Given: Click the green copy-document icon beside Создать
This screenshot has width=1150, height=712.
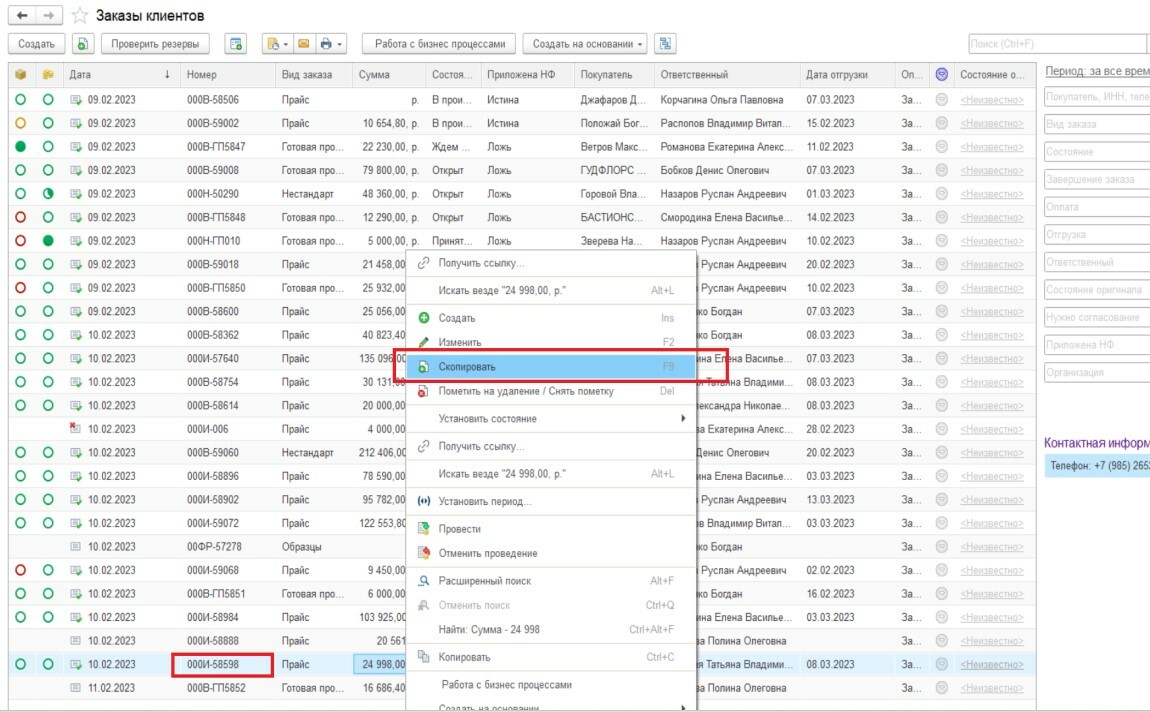Looking at the screenshot, I should click(x=83, y=44).
